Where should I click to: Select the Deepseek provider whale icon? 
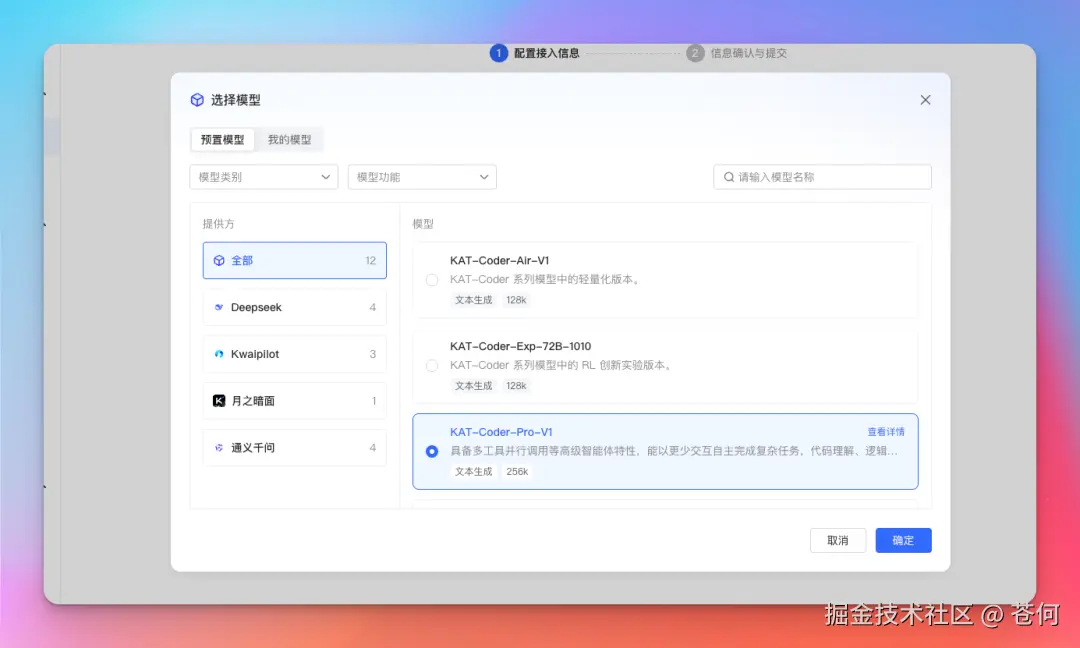tap(219, 307)
